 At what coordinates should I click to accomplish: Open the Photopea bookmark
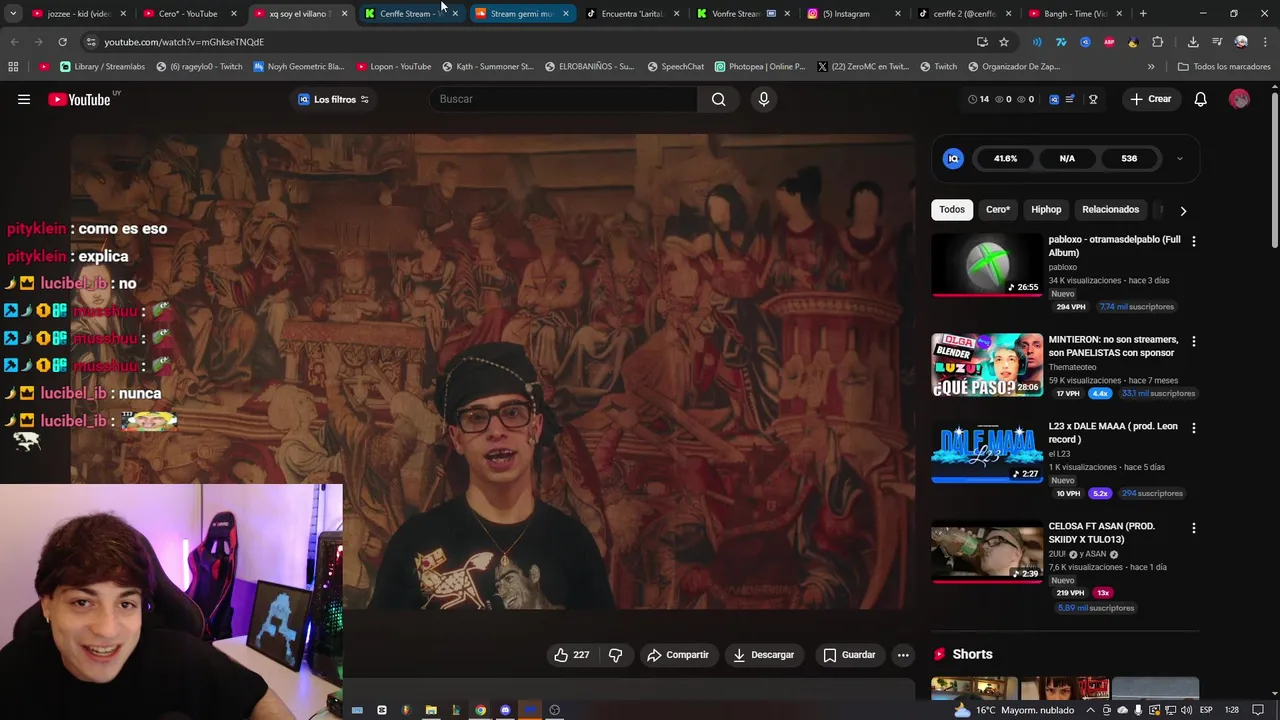click(x=760, y=66)
